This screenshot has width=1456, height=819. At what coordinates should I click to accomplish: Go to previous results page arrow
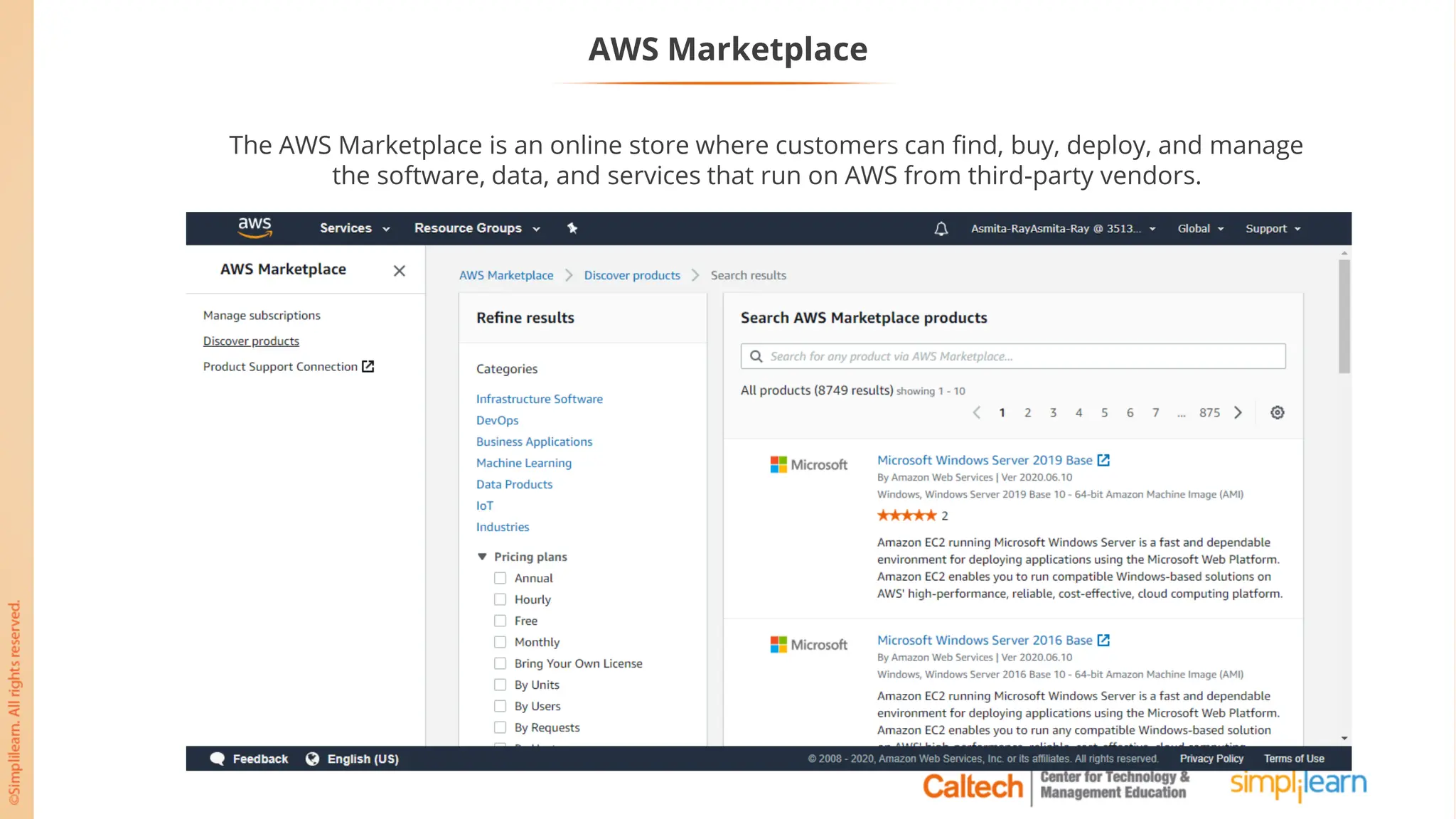[x=976, y=412]
